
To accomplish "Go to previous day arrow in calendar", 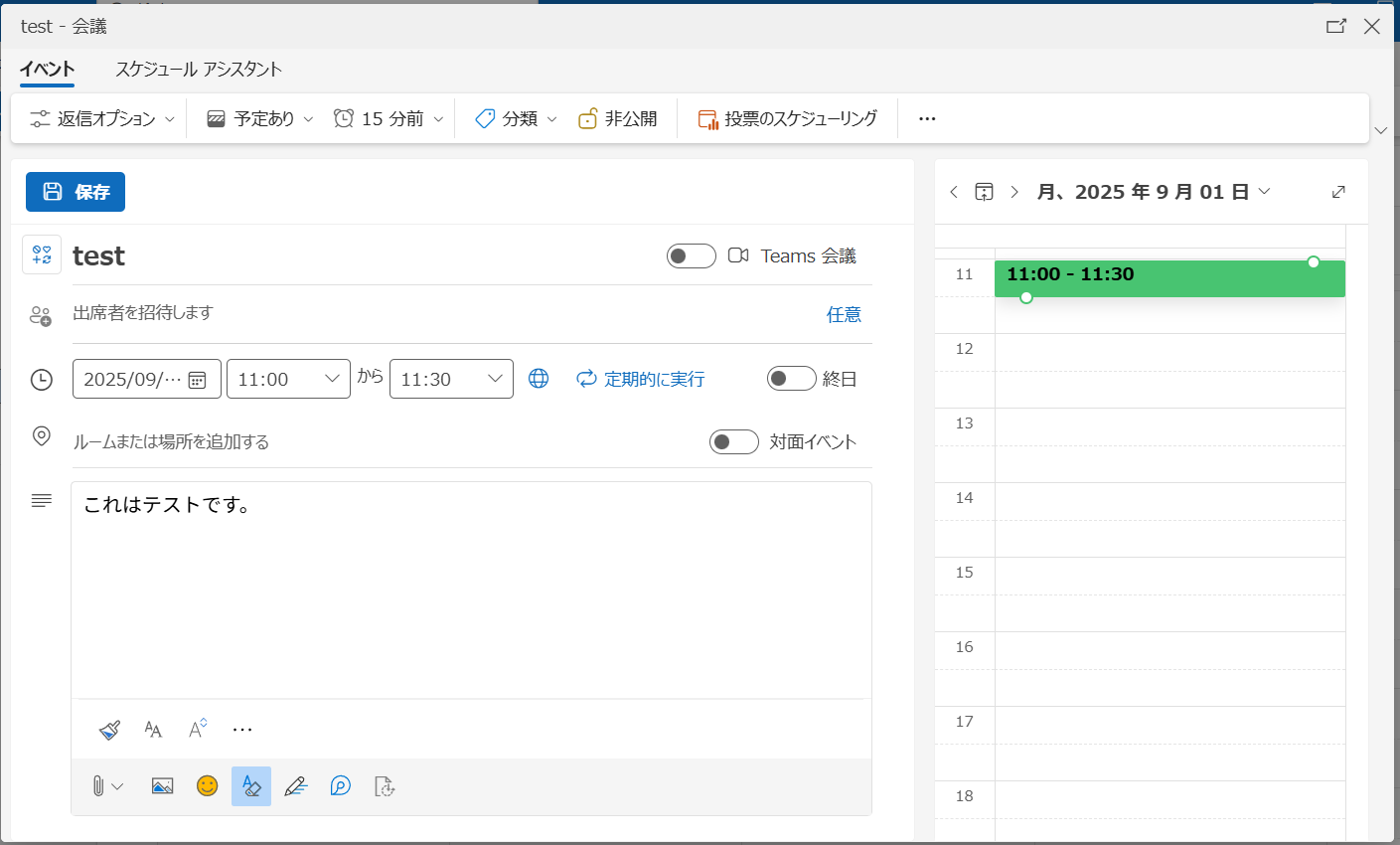I will coord(954,192).
